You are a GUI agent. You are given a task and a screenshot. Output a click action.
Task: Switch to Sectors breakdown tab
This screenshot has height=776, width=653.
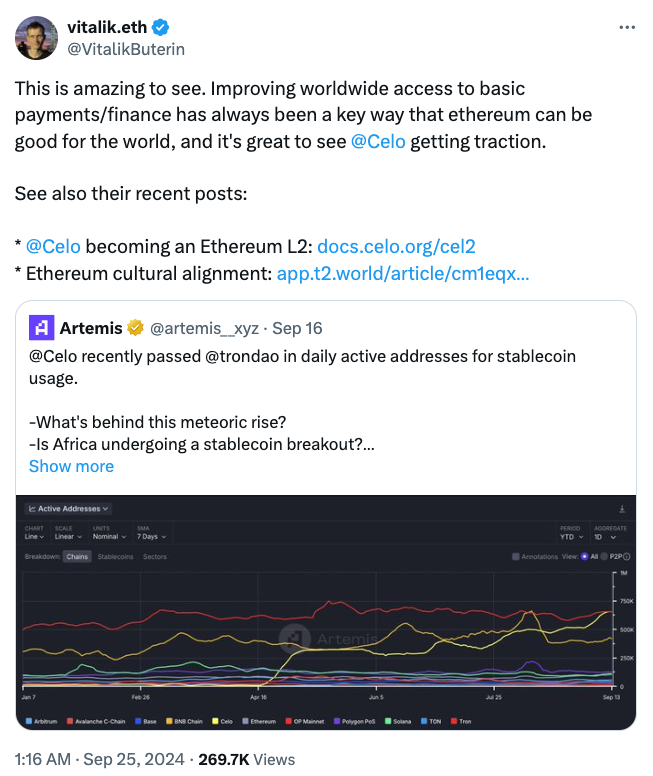point(155,557)
